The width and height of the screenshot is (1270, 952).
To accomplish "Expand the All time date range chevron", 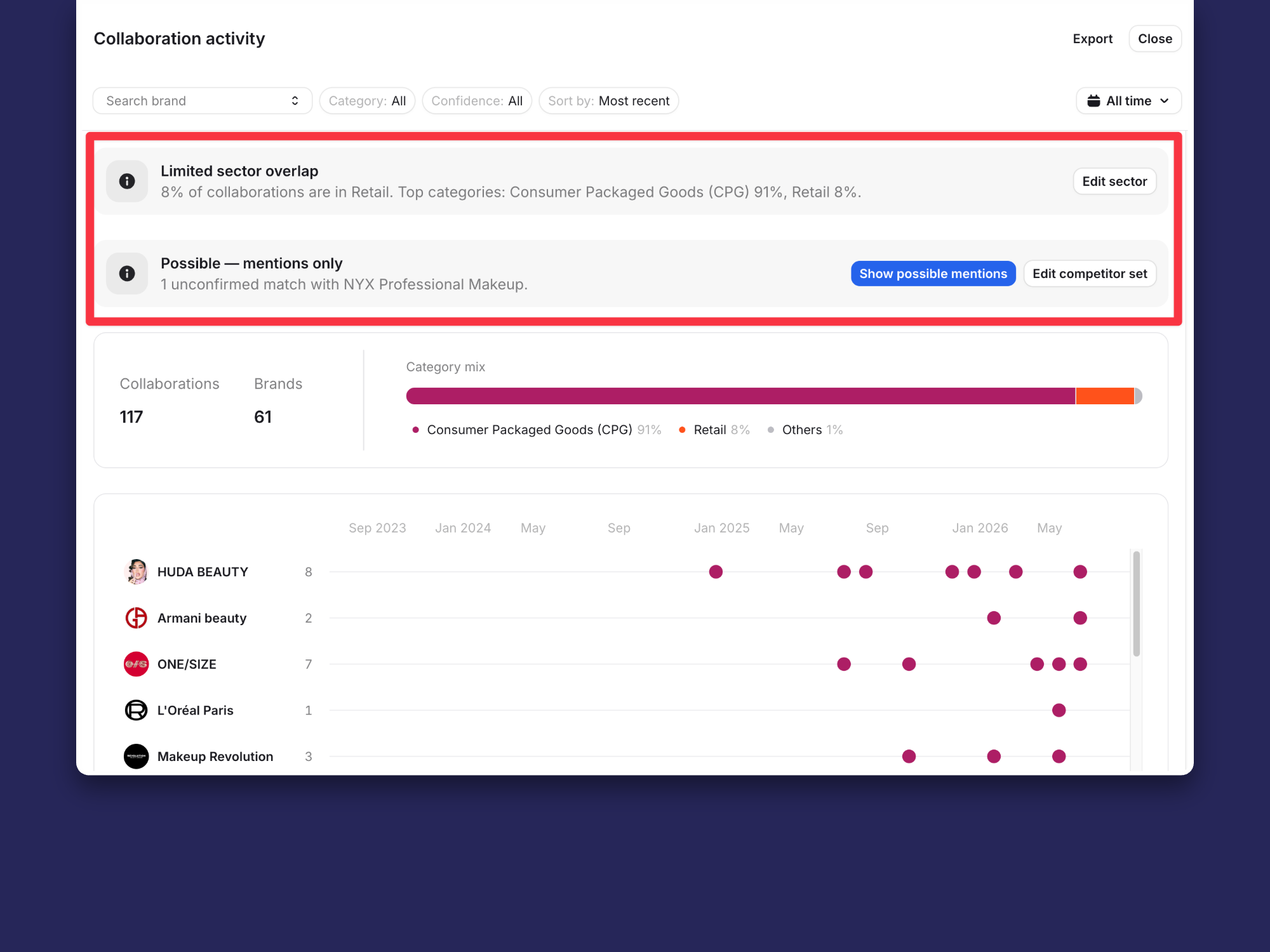I will (1165, 101).
